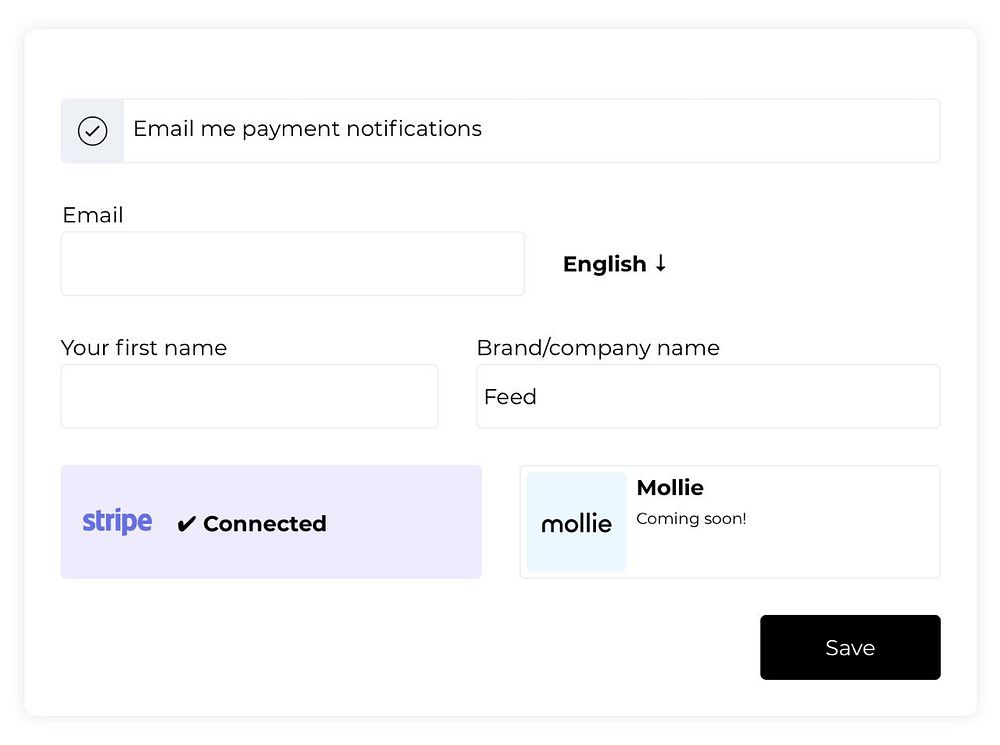Click the "Your first name" label
This screenshot has width=1000, height=745.
pyautogui.click(x=144, y=348)
